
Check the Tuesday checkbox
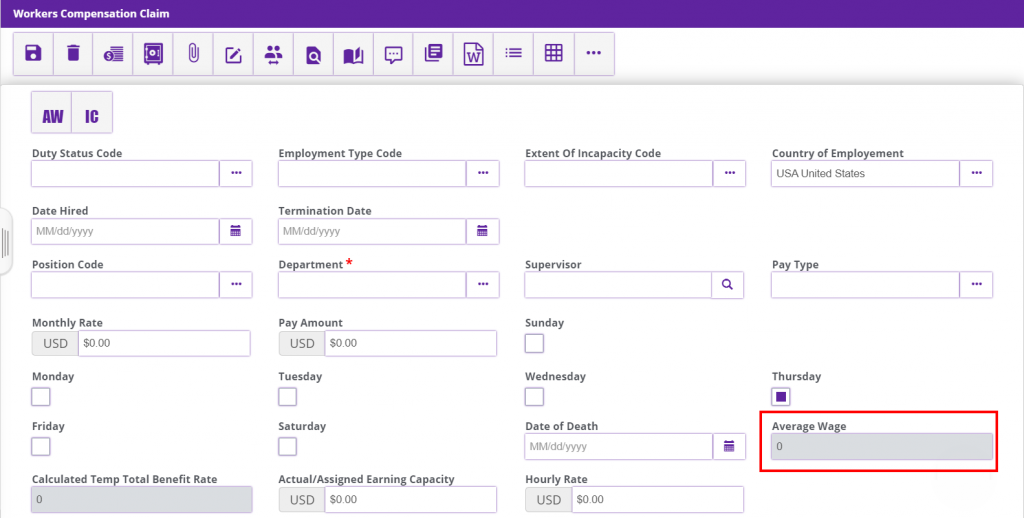(287, 397)
